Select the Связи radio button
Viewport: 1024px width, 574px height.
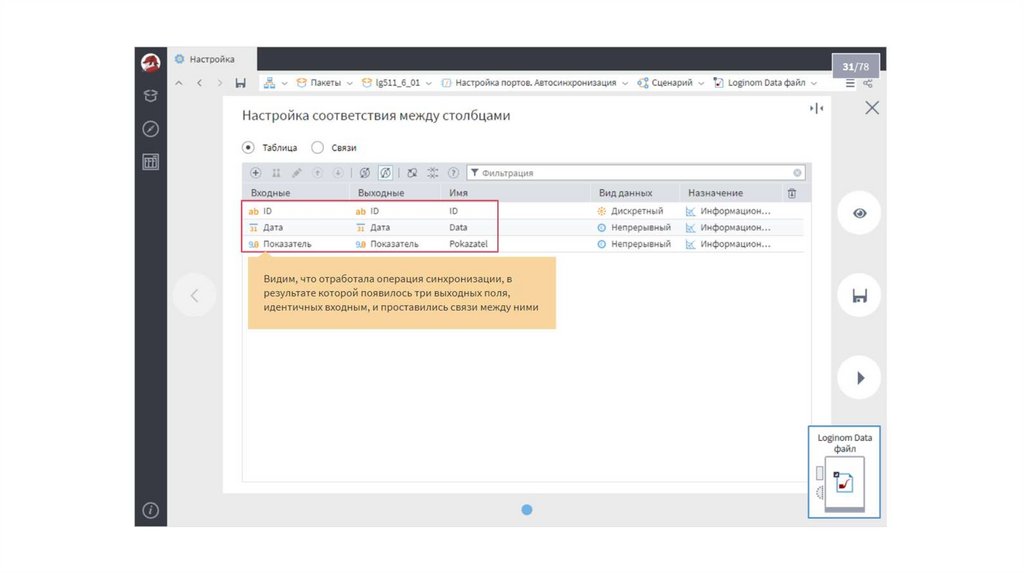318,147
